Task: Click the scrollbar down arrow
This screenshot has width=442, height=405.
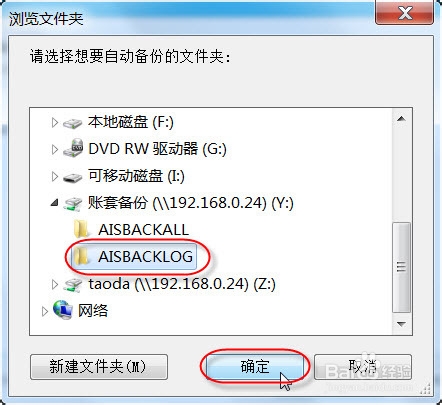Action: click(x=402, y=324)
